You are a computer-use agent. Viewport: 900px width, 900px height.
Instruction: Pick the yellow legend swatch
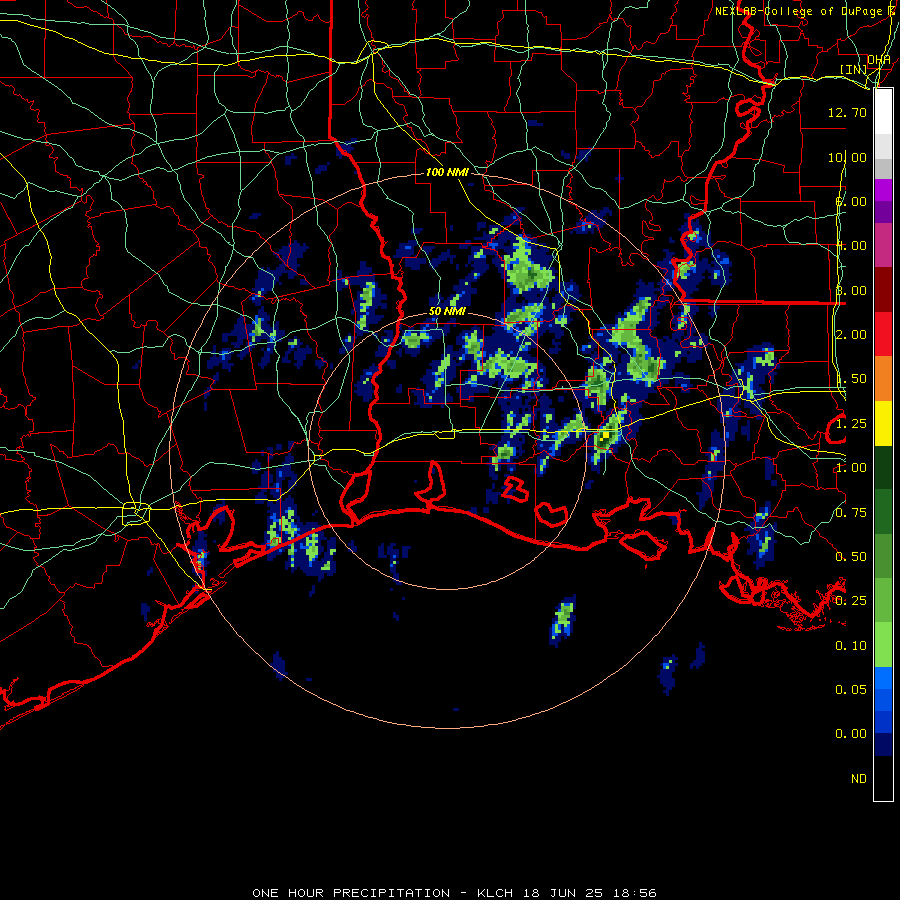coord(883,424)
